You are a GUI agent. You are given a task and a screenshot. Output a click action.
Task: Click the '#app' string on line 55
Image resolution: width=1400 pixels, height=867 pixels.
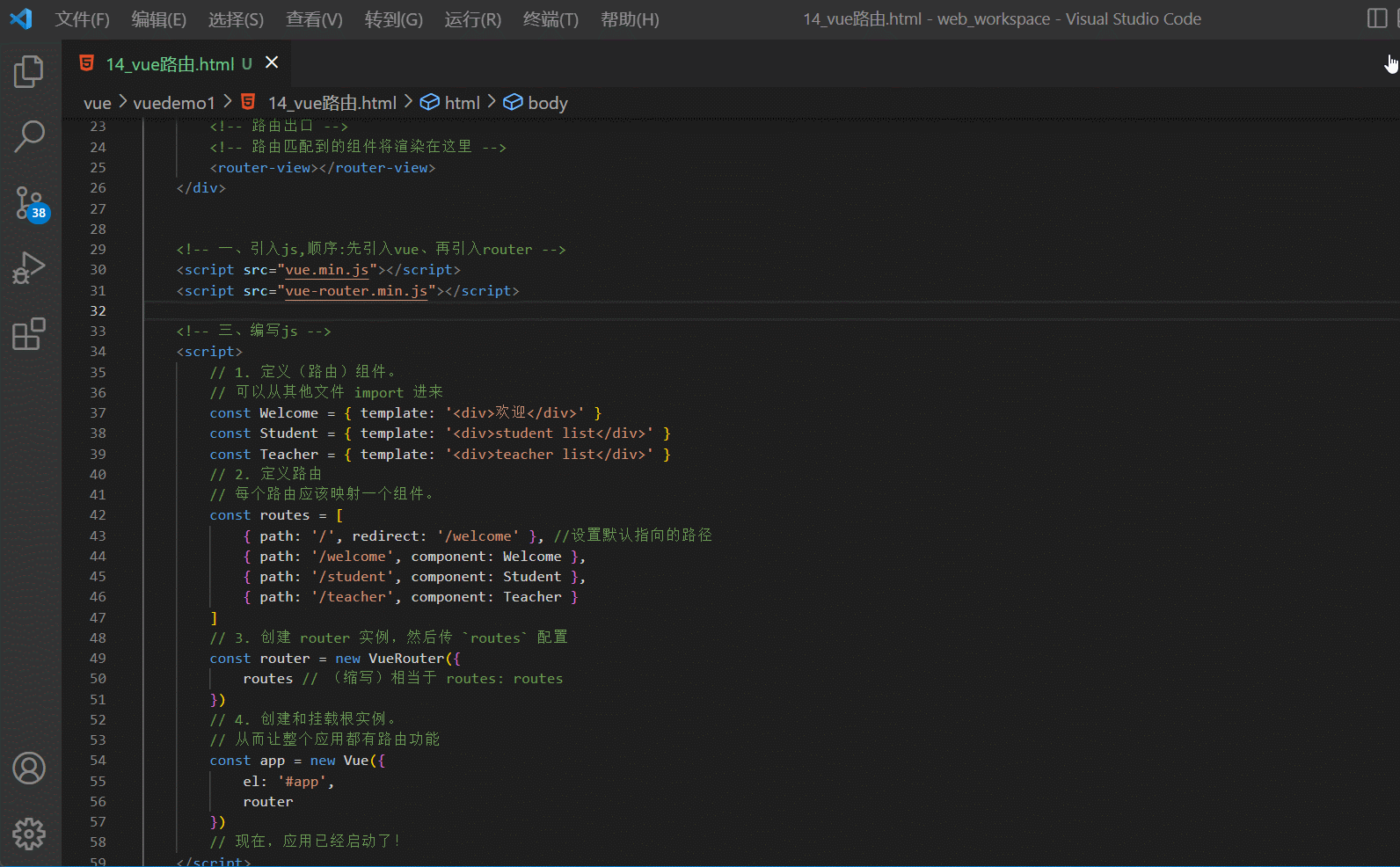click(302, 782)
